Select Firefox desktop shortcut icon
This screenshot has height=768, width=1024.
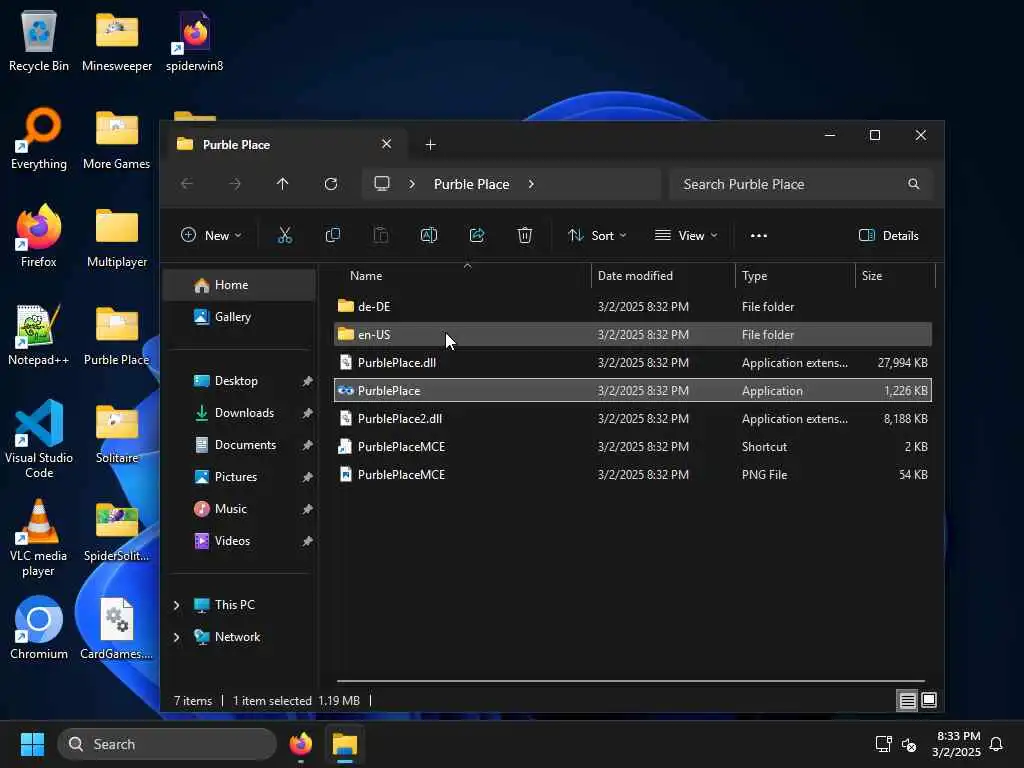(x=39, y=236)
